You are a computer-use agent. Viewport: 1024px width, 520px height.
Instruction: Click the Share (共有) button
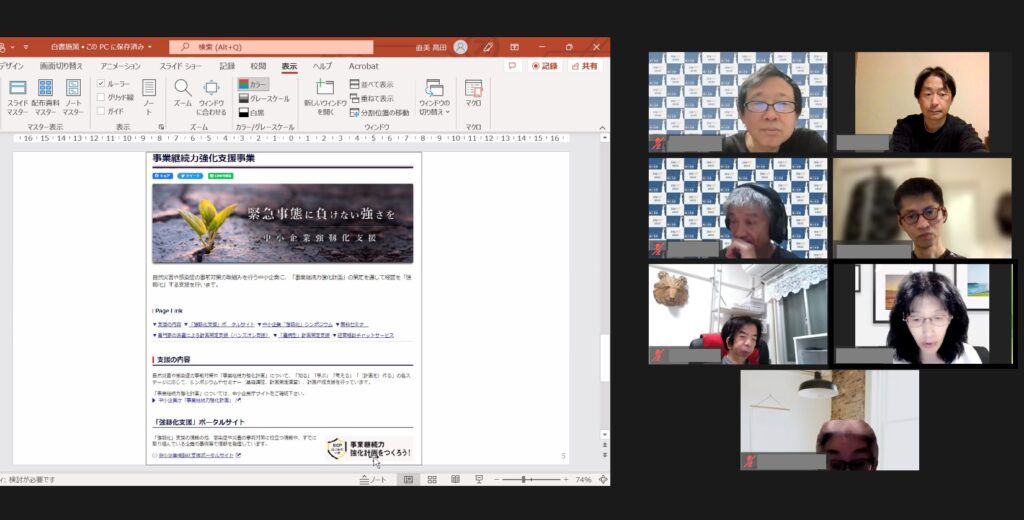[584, 66]
